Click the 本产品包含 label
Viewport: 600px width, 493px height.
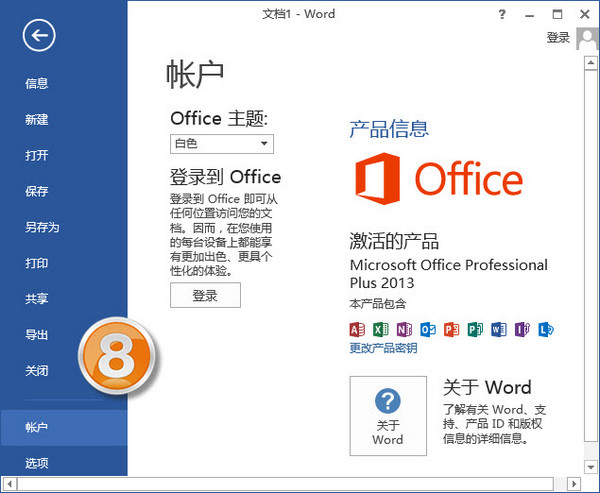(378, 304)
